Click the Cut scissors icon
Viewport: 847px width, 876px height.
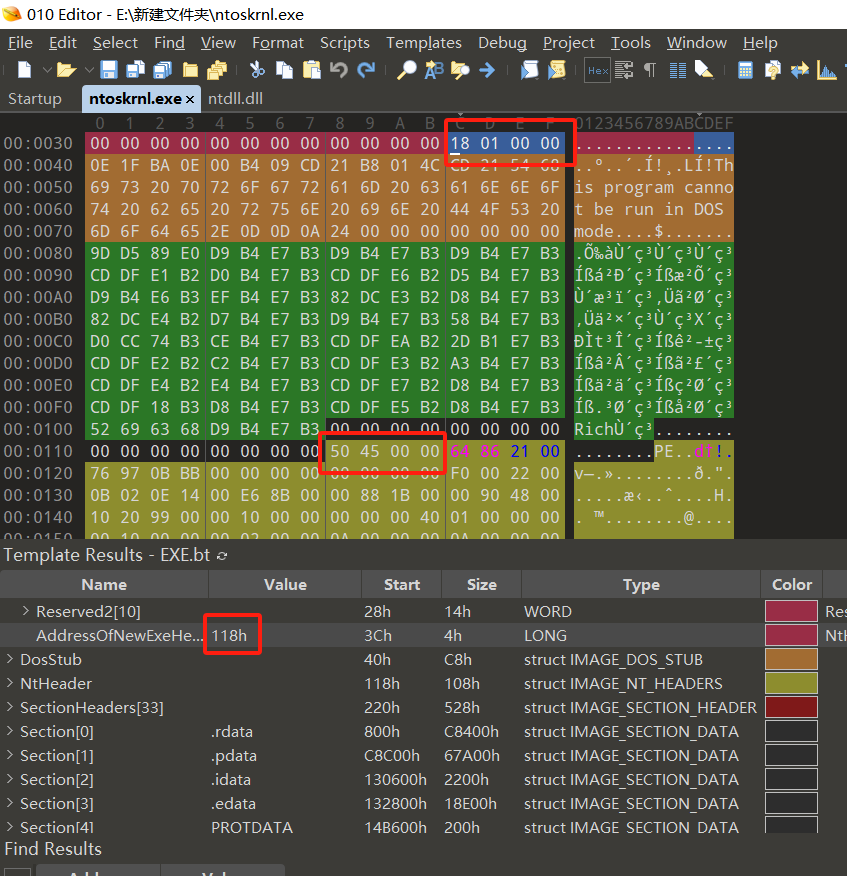258,70
